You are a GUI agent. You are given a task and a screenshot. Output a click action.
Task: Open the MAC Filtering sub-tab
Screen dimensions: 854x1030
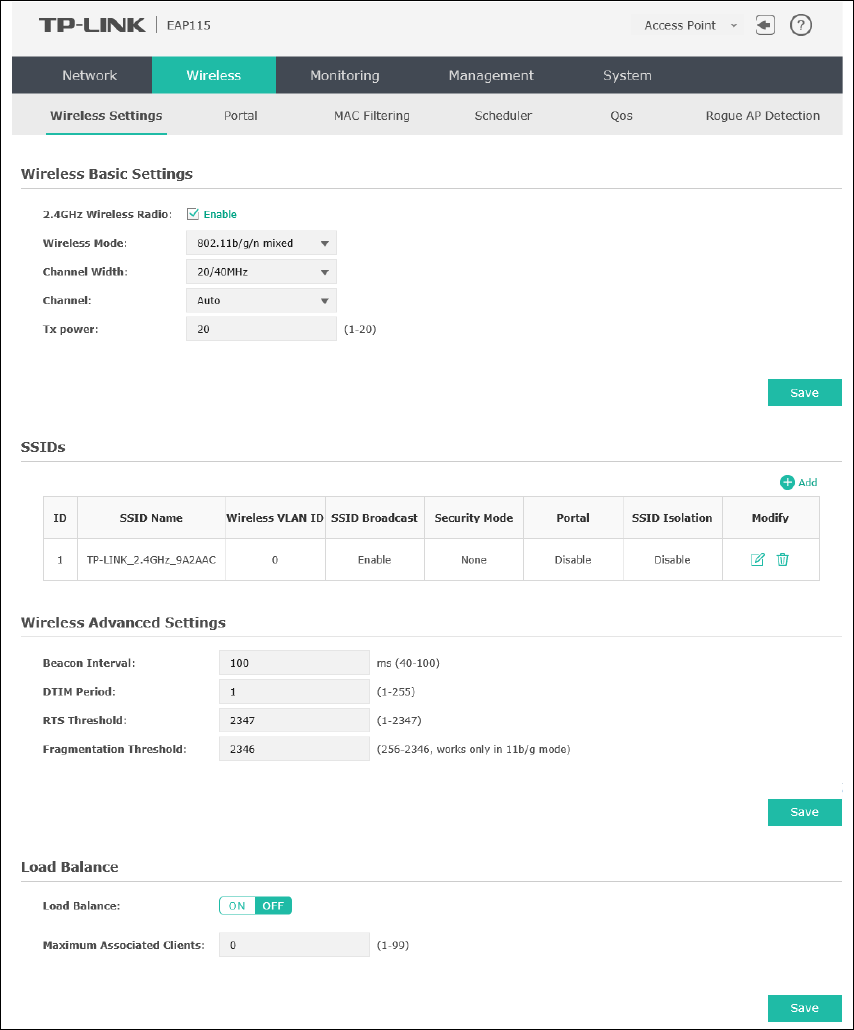pyautogui.click(x=372, y=116)
